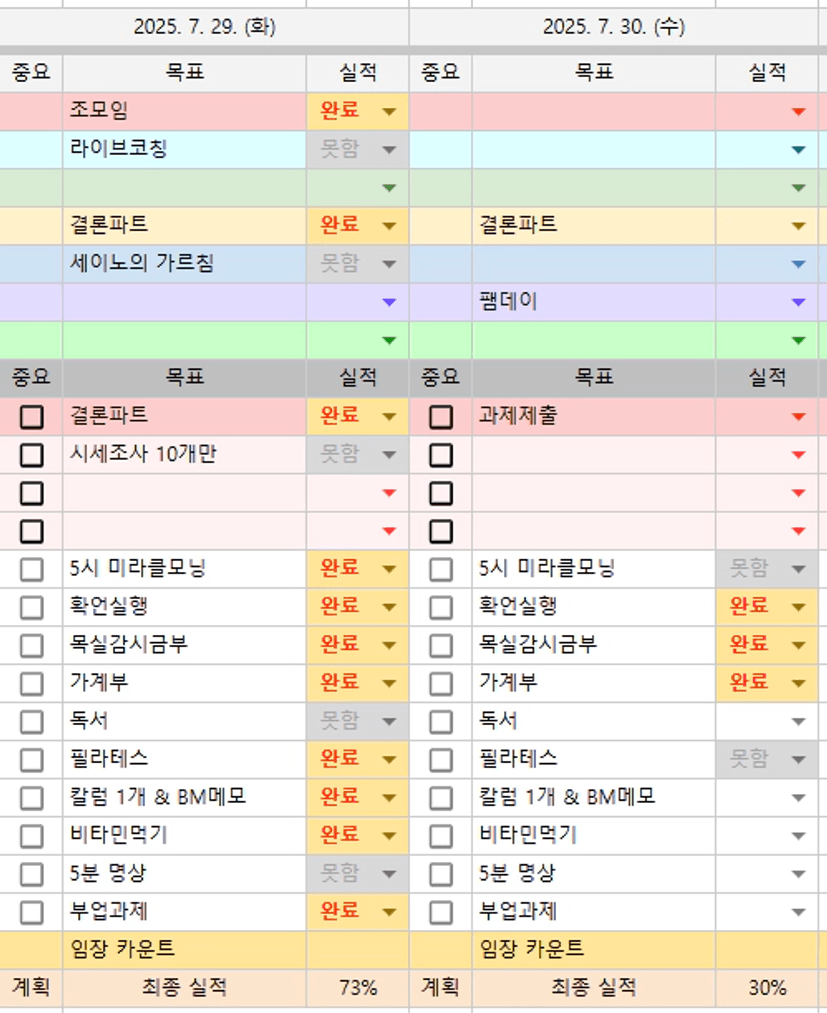Click the 73% final result cell
The height and width of the screenshot is (1013, 827).
click(358, 988)
